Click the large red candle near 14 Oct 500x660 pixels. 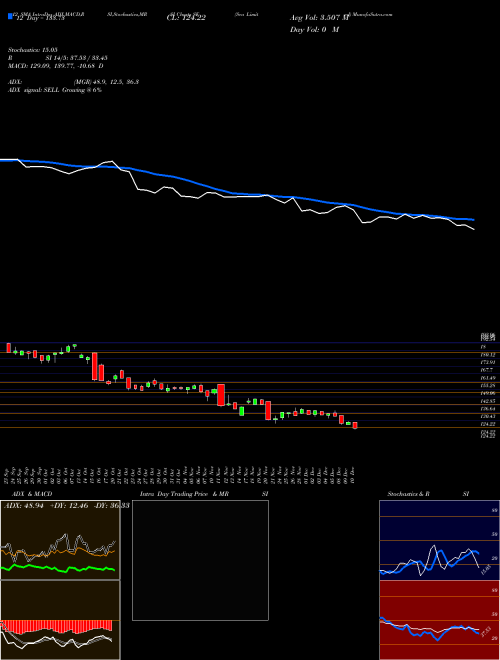pos(95,366)
